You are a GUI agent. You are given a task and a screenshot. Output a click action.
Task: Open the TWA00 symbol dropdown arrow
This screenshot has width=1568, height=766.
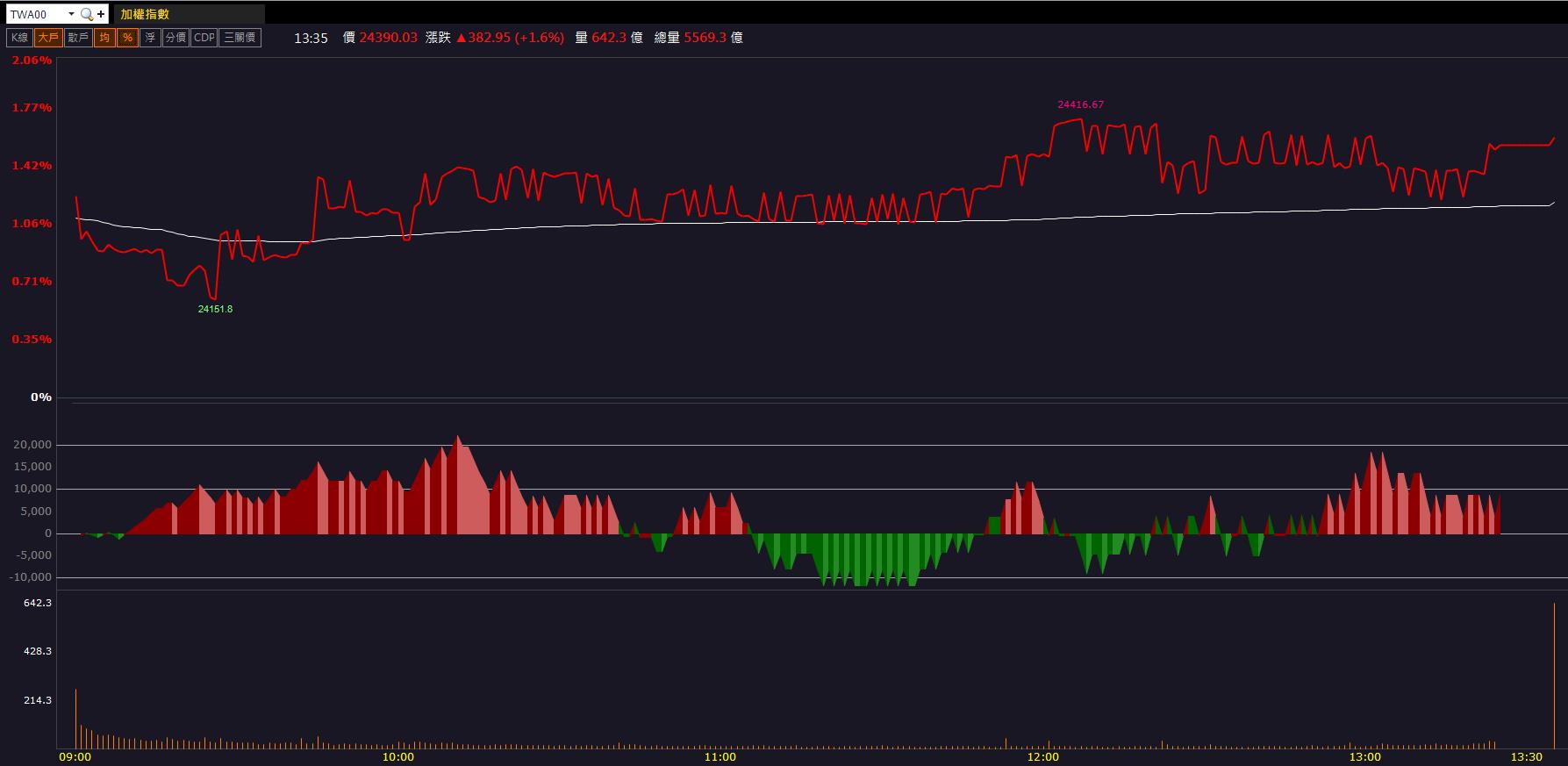pos(71,14)
